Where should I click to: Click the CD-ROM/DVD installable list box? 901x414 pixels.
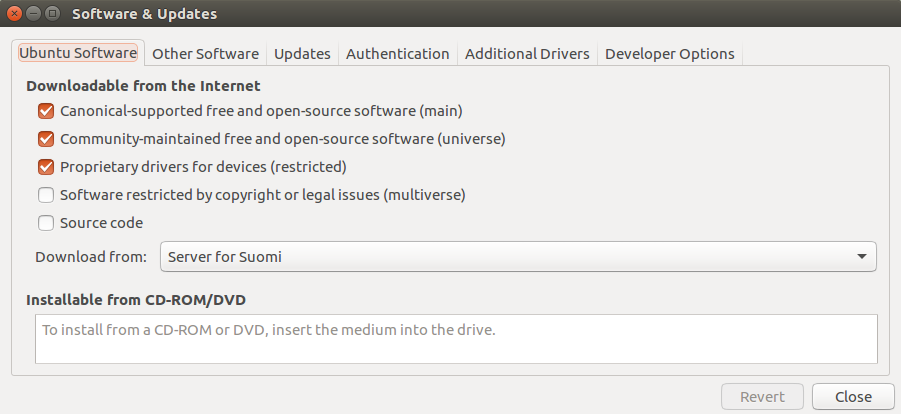point(456,339)
